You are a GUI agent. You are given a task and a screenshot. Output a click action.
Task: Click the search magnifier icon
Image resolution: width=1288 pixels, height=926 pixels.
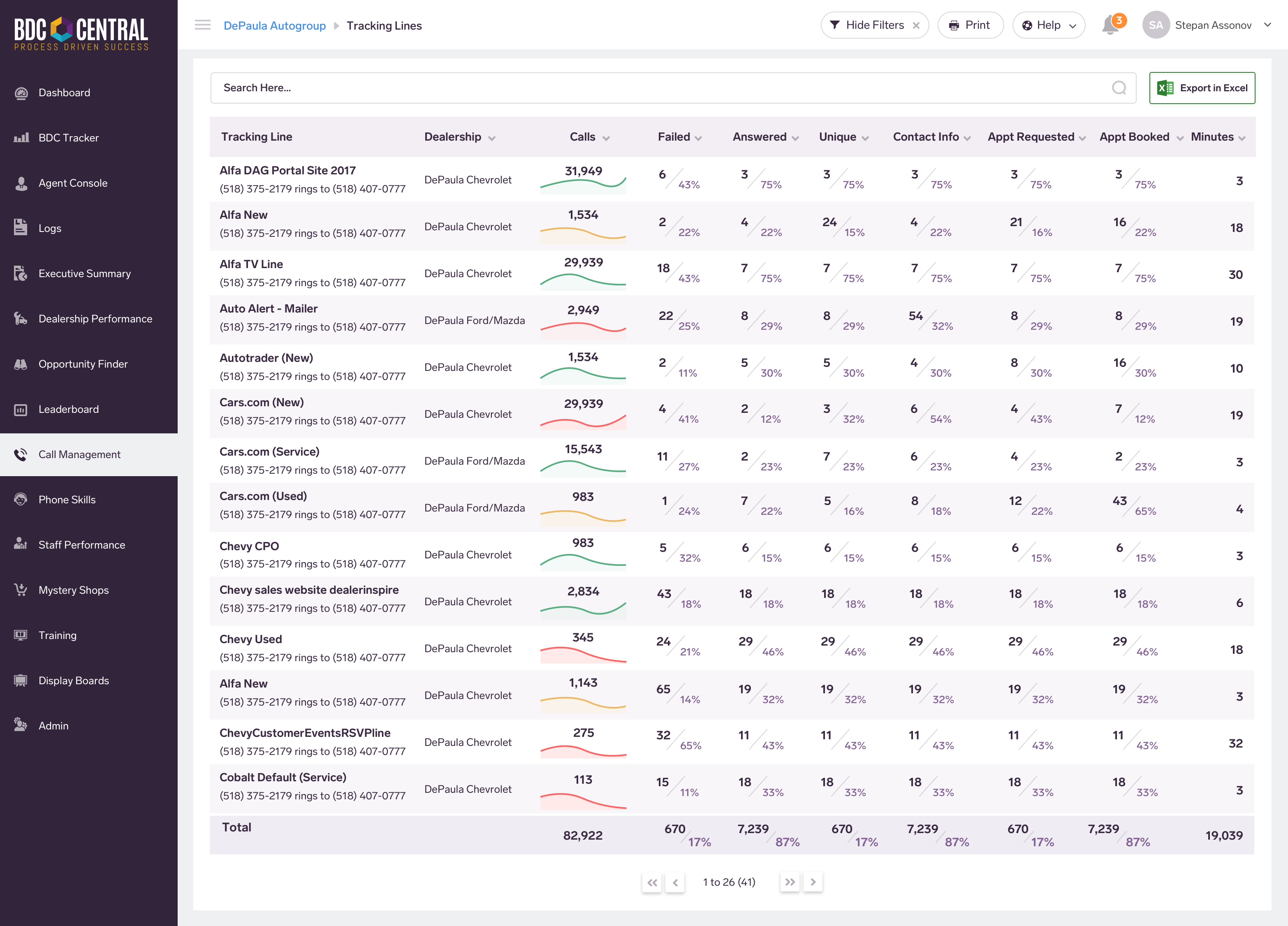(x=1118, y=88)
